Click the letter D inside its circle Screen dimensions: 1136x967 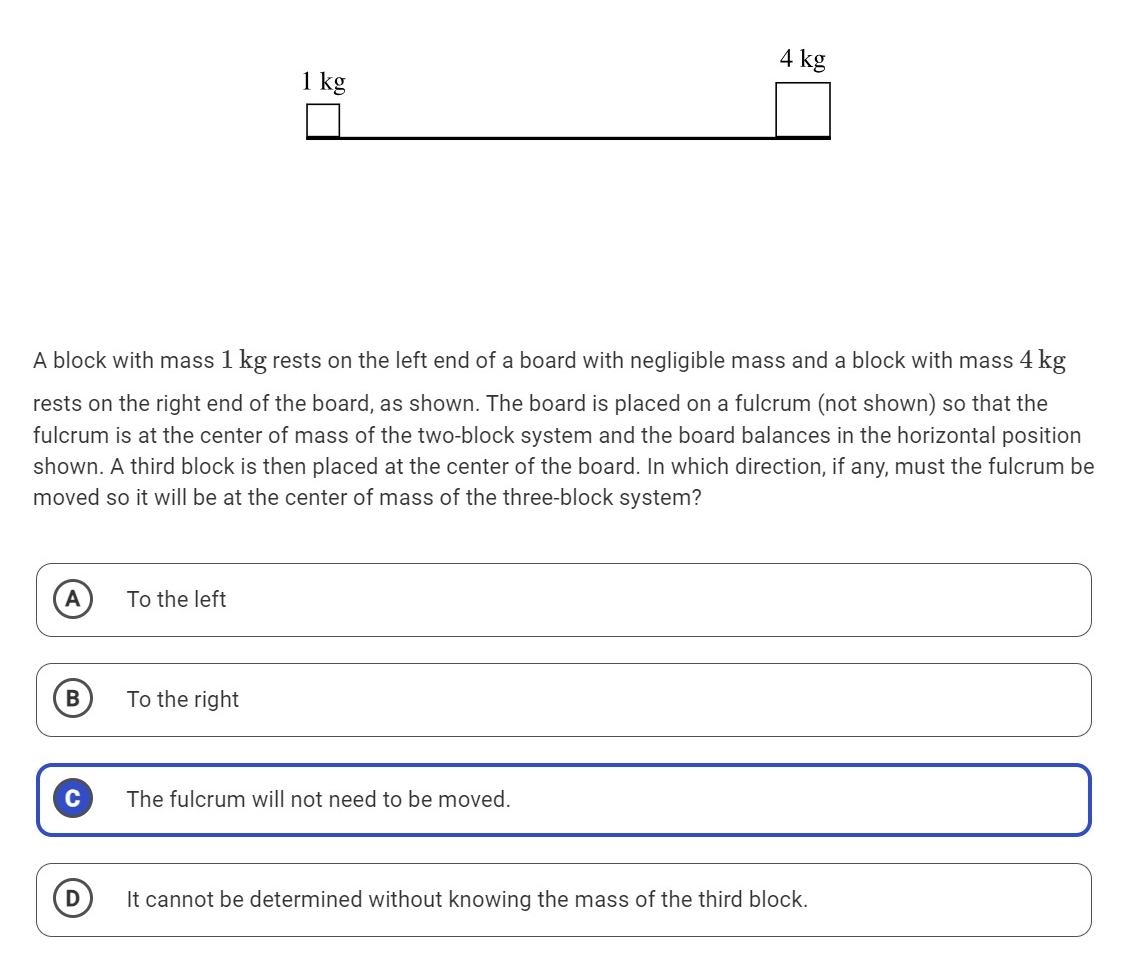[71, 899]
